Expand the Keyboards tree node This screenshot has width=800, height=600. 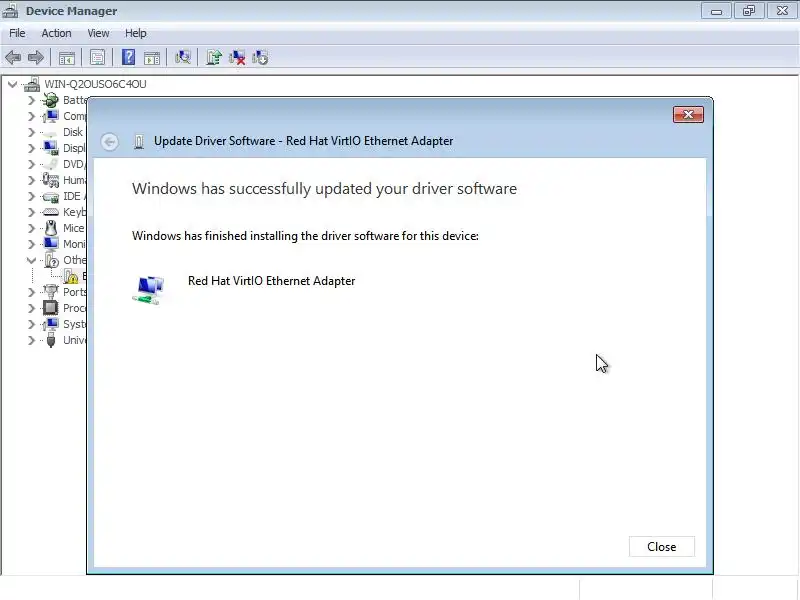tap(32, 212)
